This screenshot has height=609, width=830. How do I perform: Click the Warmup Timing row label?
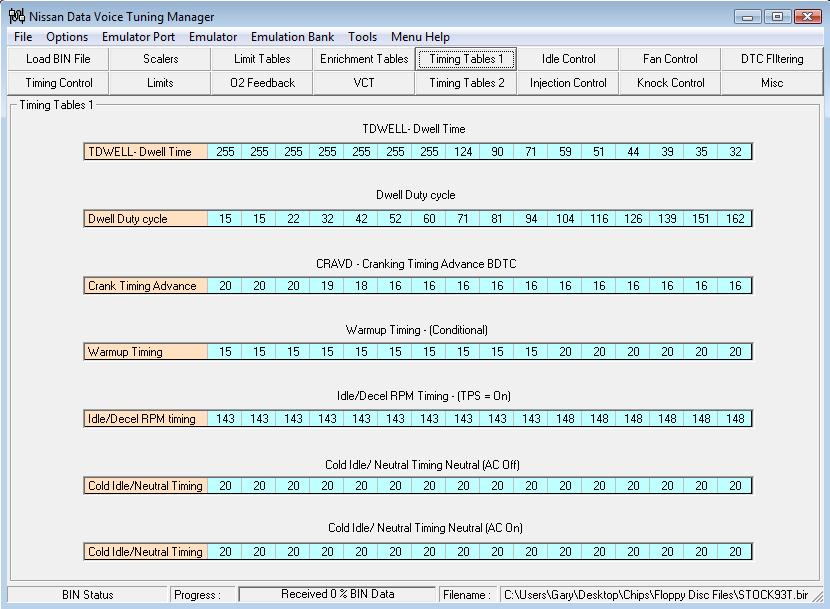[146, 352]
